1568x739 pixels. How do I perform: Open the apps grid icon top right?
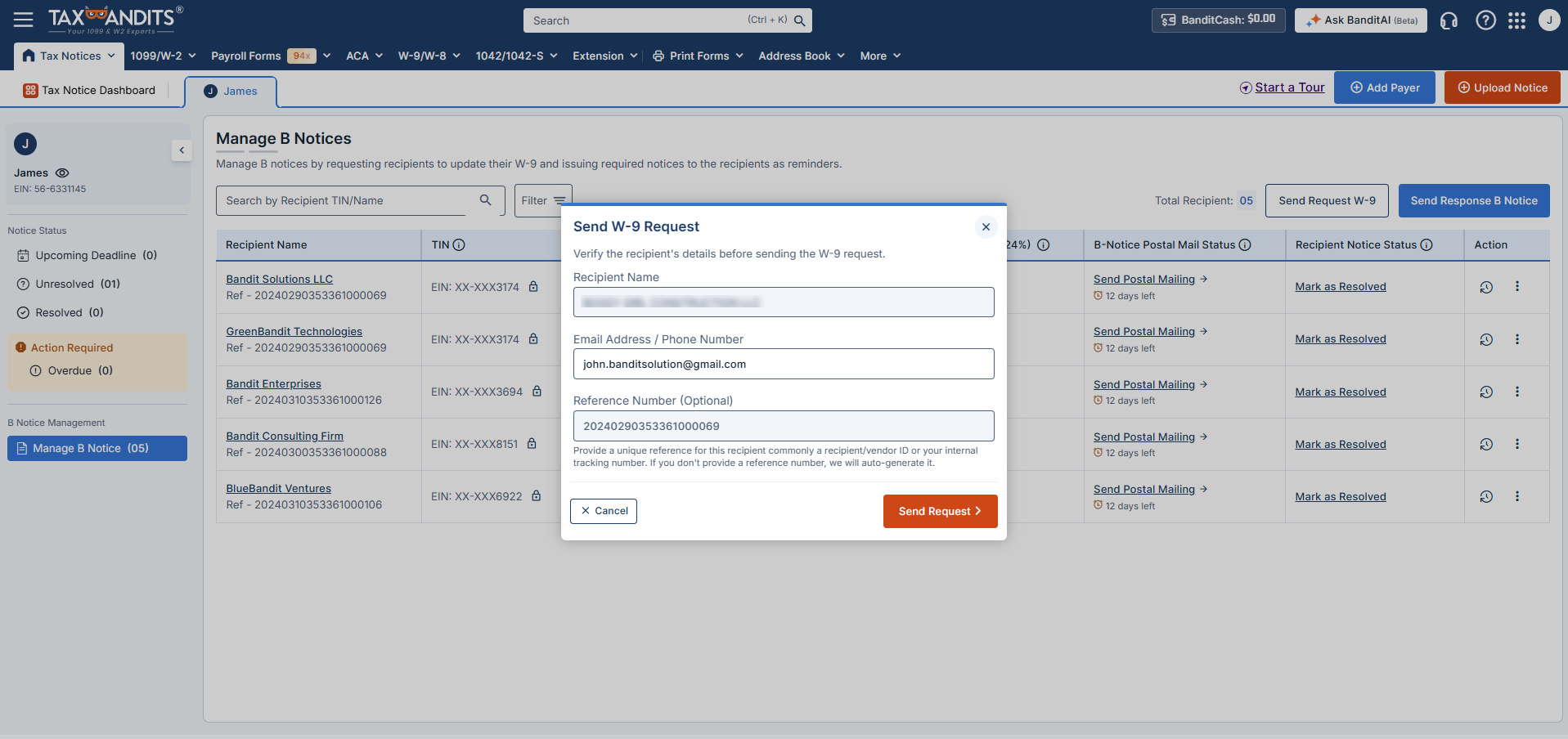pyautogui.click(x=1517, y=20)
